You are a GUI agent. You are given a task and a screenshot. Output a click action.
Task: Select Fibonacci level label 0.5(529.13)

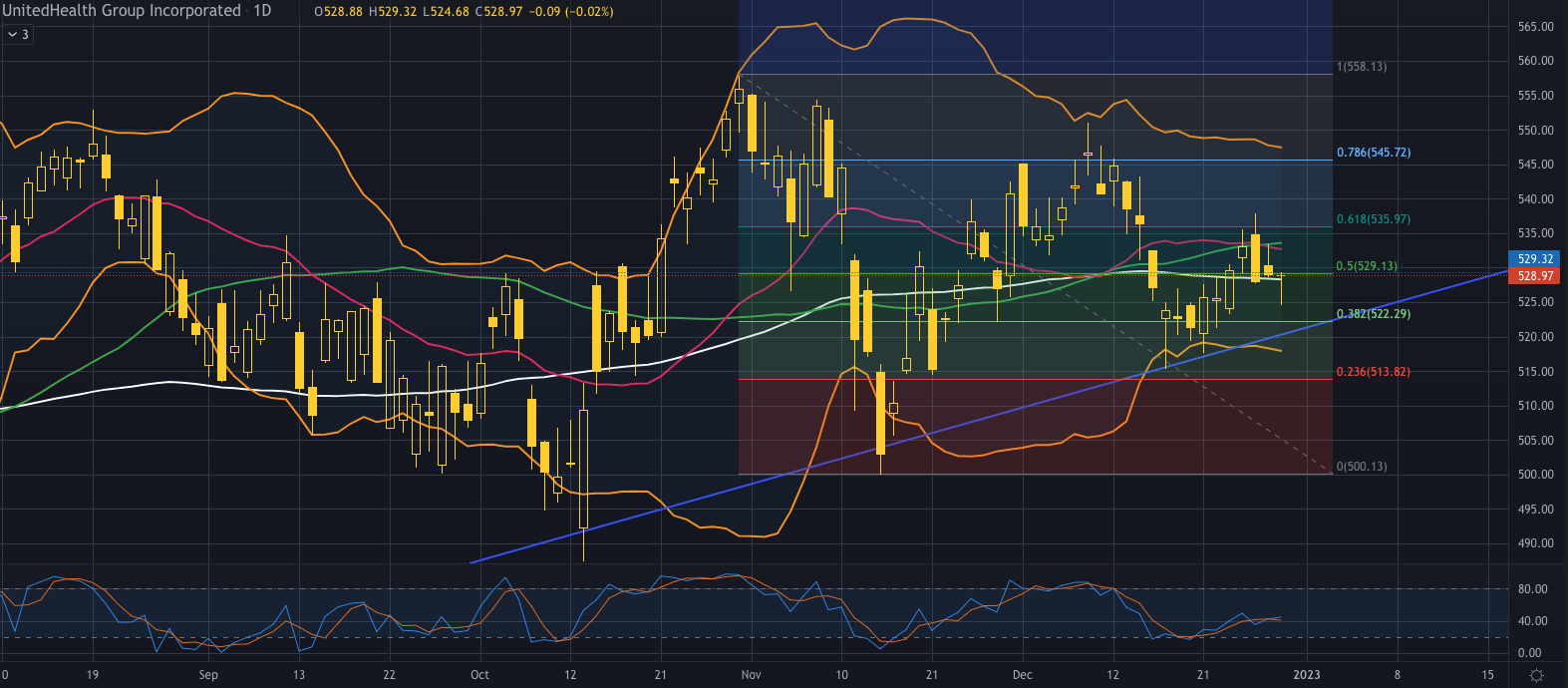click(1367, 266)
